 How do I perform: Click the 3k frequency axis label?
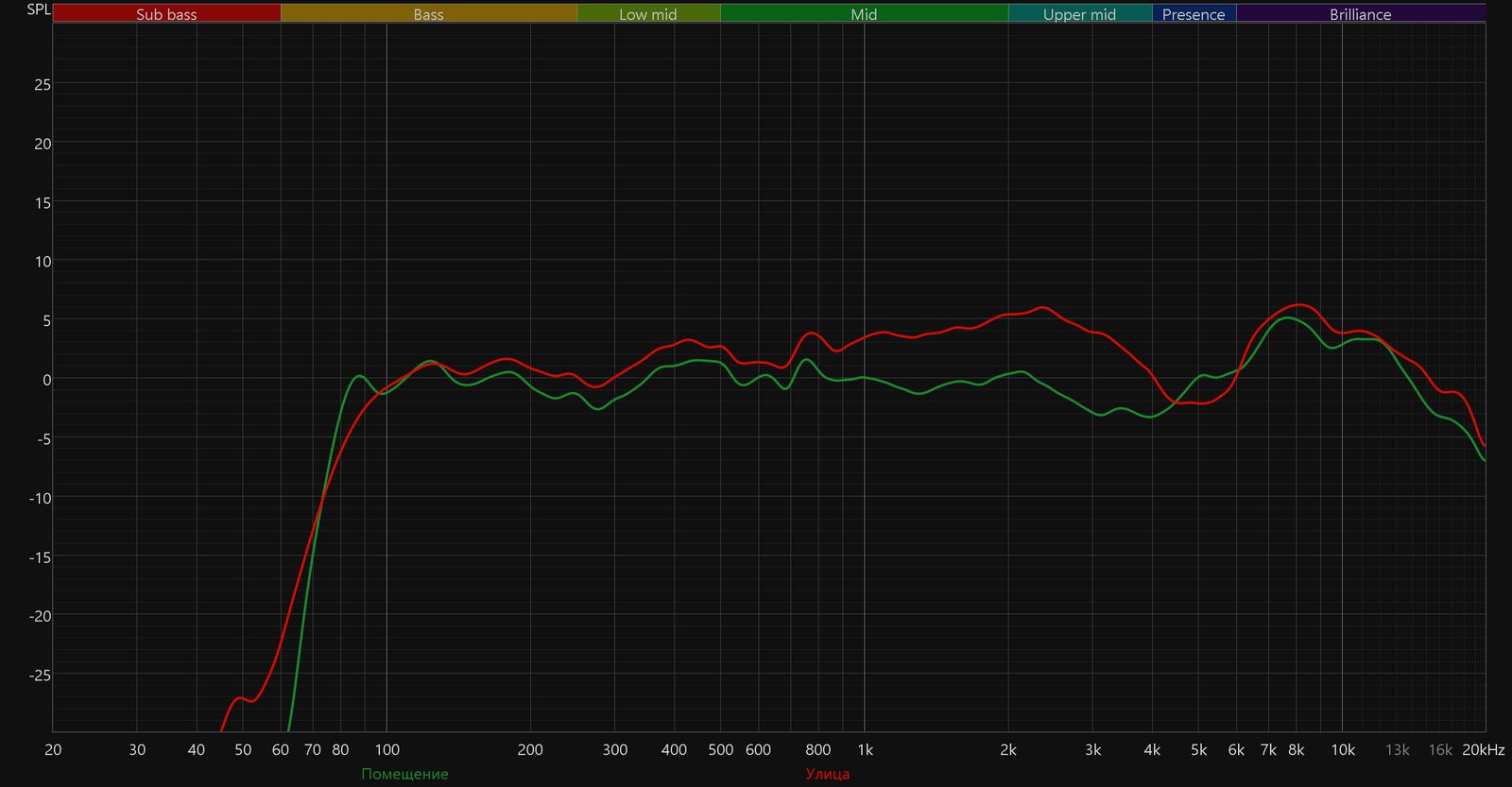pyautogui.click(x=1093, y=749)
